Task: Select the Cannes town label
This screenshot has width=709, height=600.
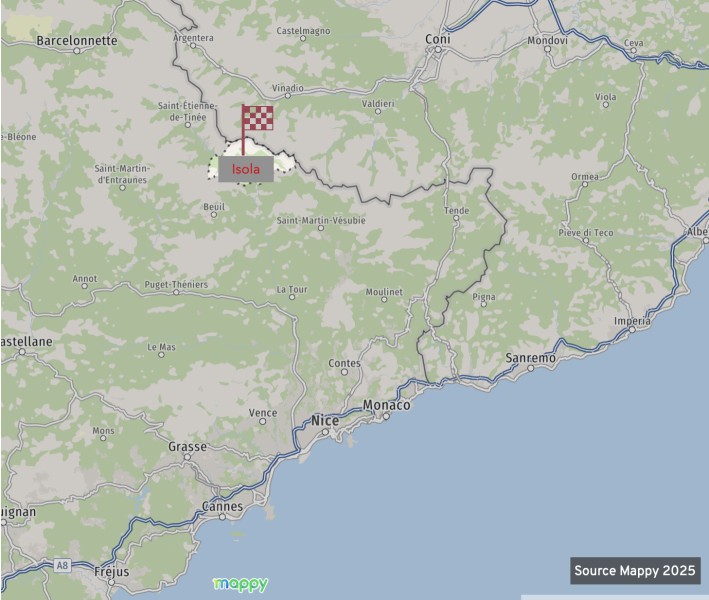Action: [x=222, y=506]
